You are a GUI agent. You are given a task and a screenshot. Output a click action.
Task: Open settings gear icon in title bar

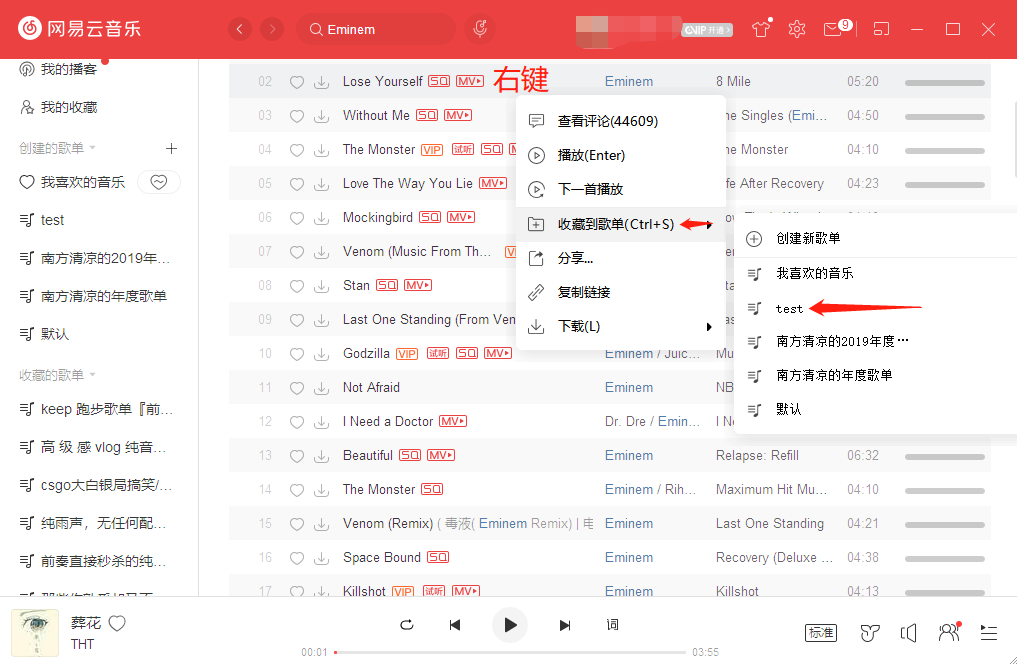[x=797, y=29]
